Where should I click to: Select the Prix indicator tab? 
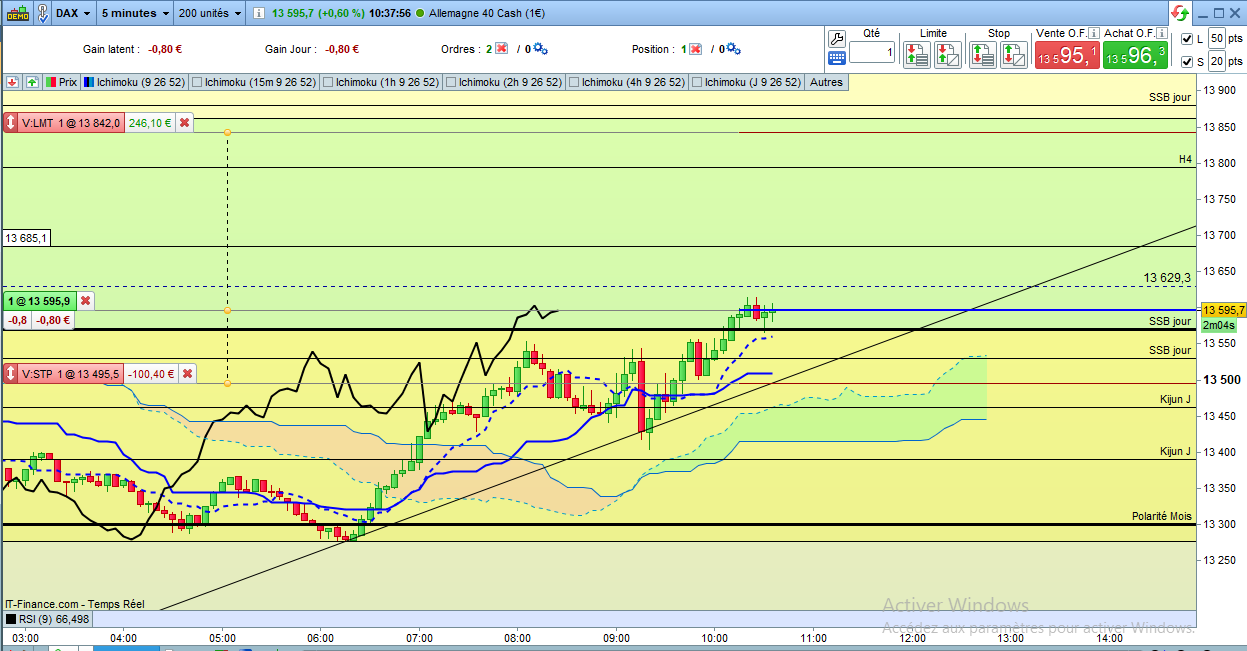[x=62, y=82]
